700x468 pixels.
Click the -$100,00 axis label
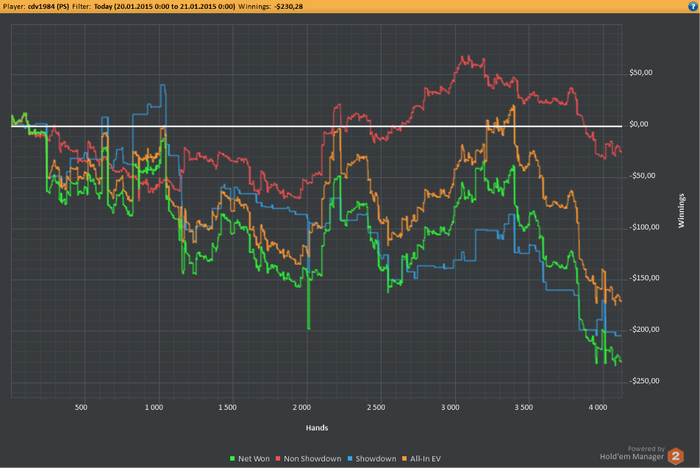pyautogui.click(x=644, y=227)
